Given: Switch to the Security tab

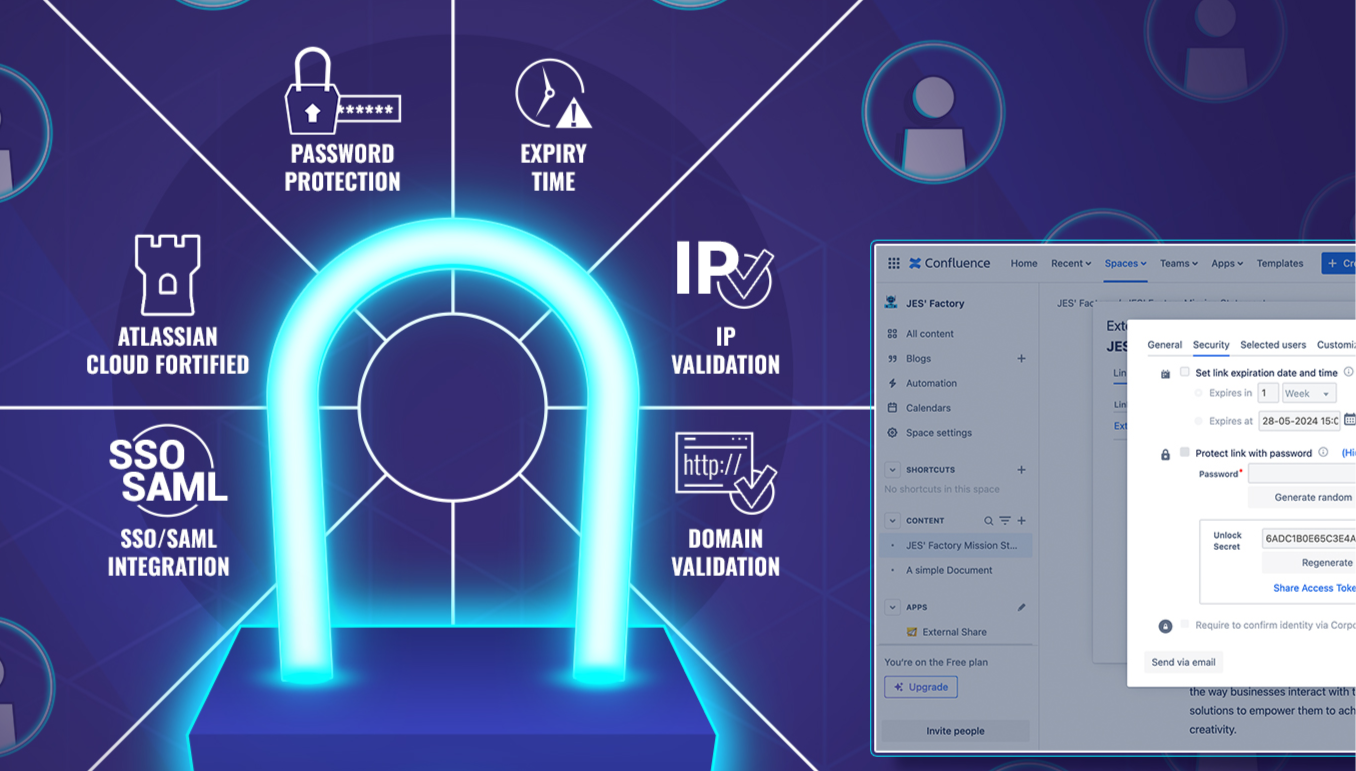Looking at the screenshot, I should coord(1211,345).
